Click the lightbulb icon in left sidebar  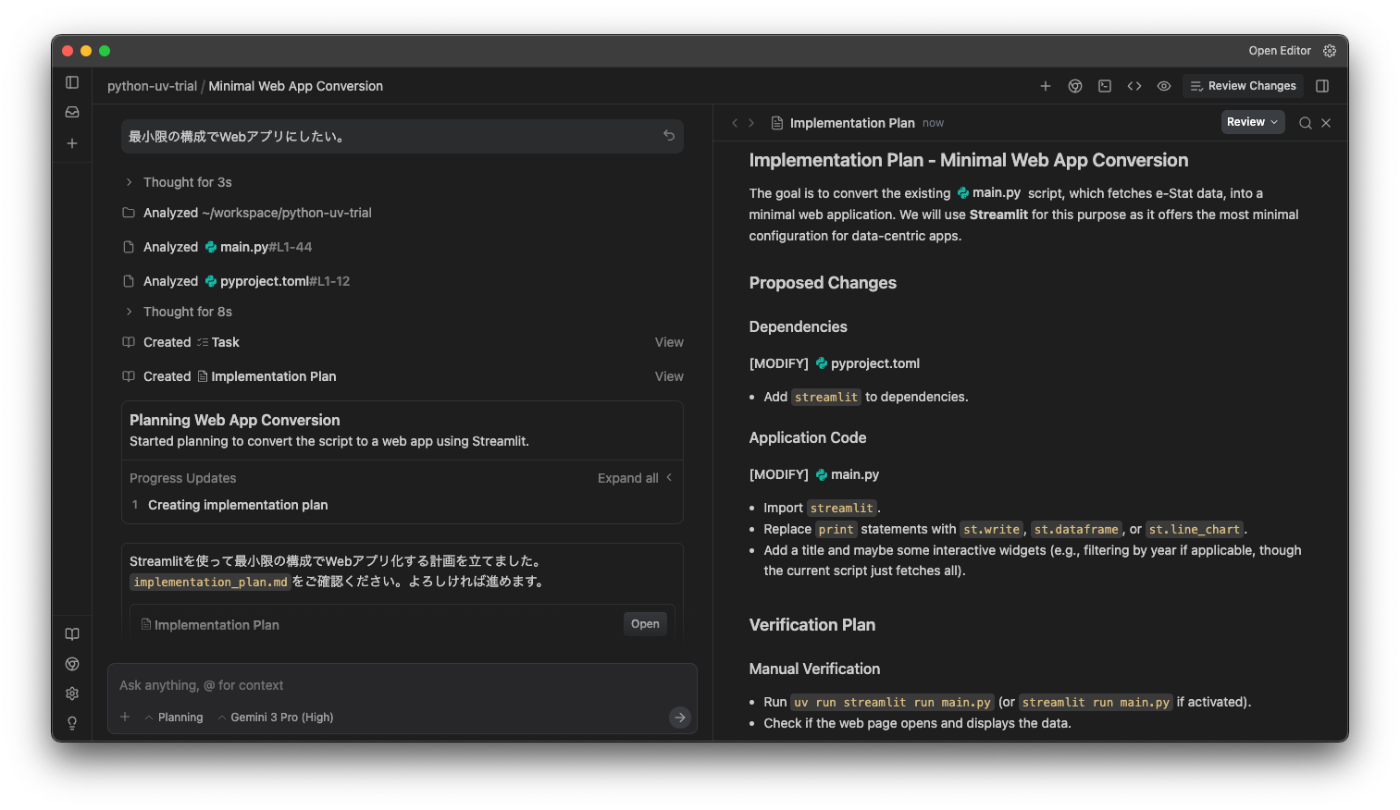click(x=72, y=723)
